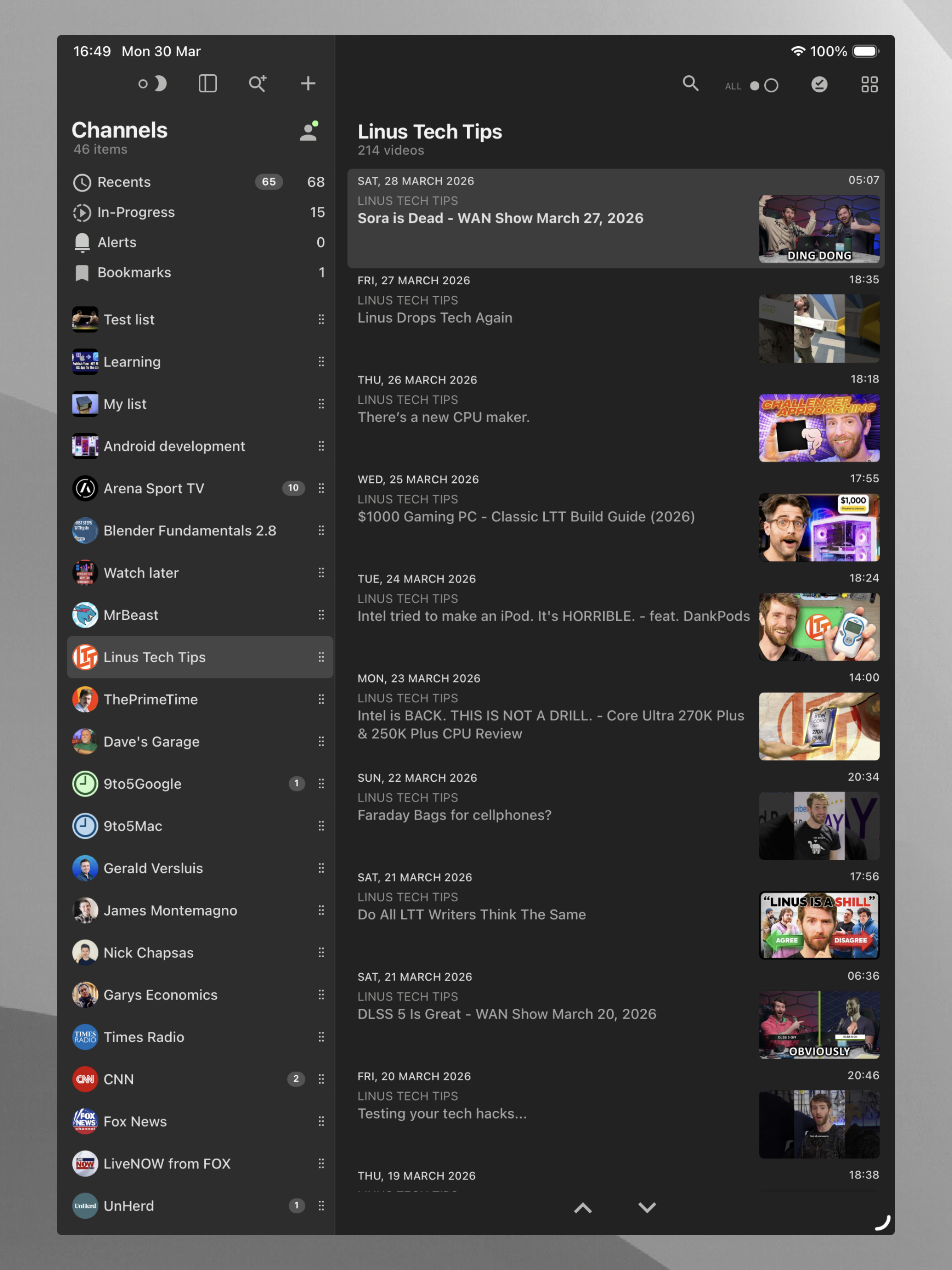Click the corner resize arc icon
The height and width of the screenshot is (1270, 952).
click(x=882, y=1223)
